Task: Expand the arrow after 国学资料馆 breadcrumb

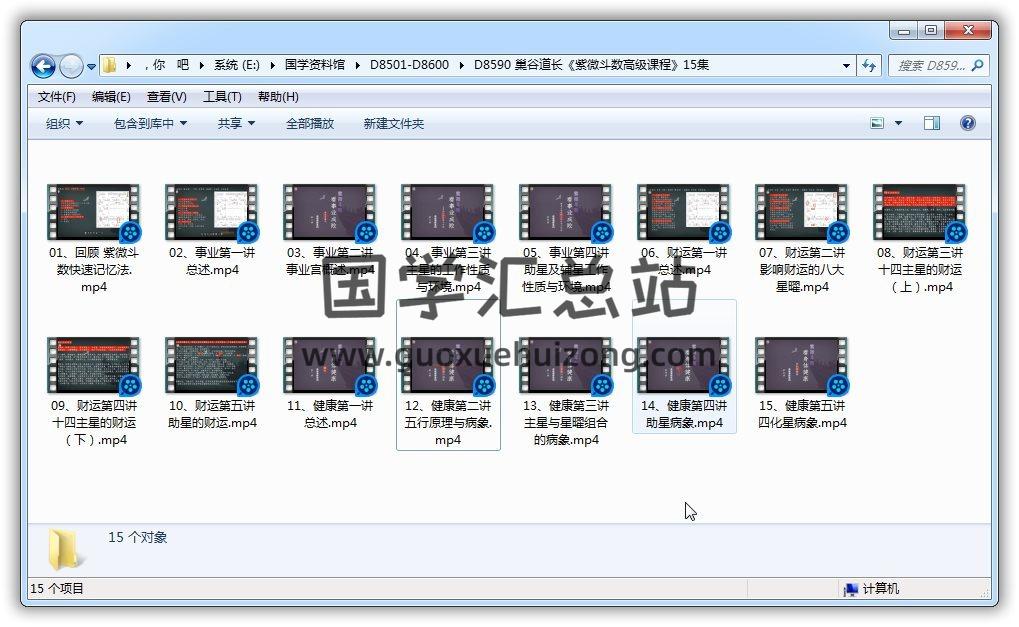Action: (x=357, y=65)
